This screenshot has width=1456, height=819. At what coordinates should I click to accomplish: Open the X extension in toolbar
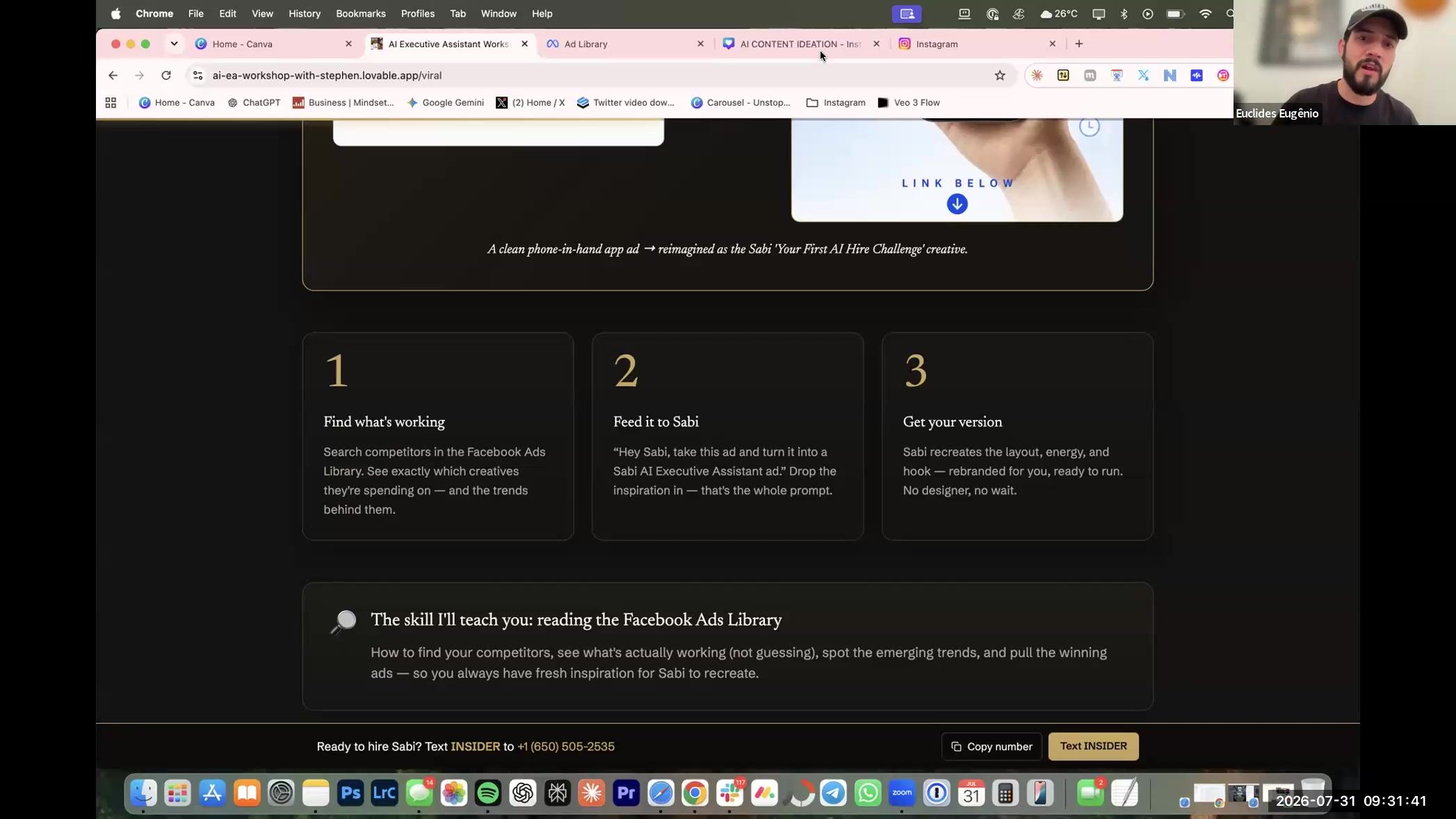tap(1143, 75)
